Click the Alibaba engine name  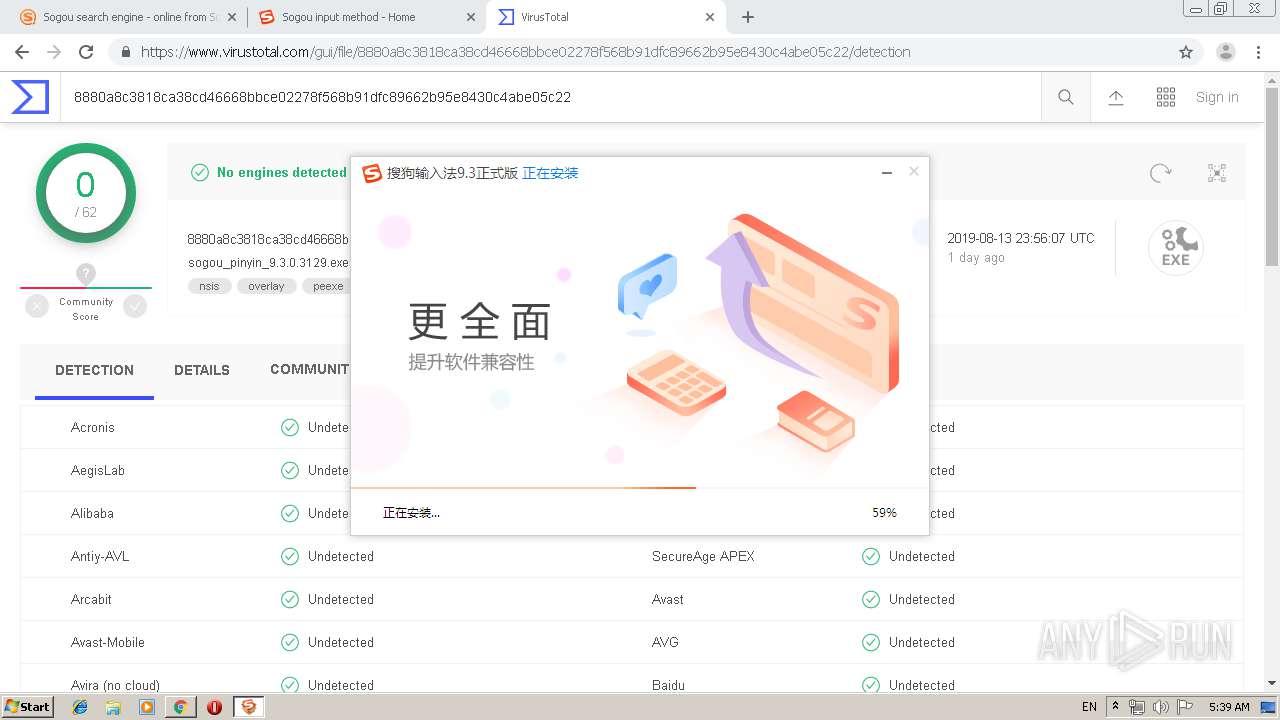click(92, 513)
